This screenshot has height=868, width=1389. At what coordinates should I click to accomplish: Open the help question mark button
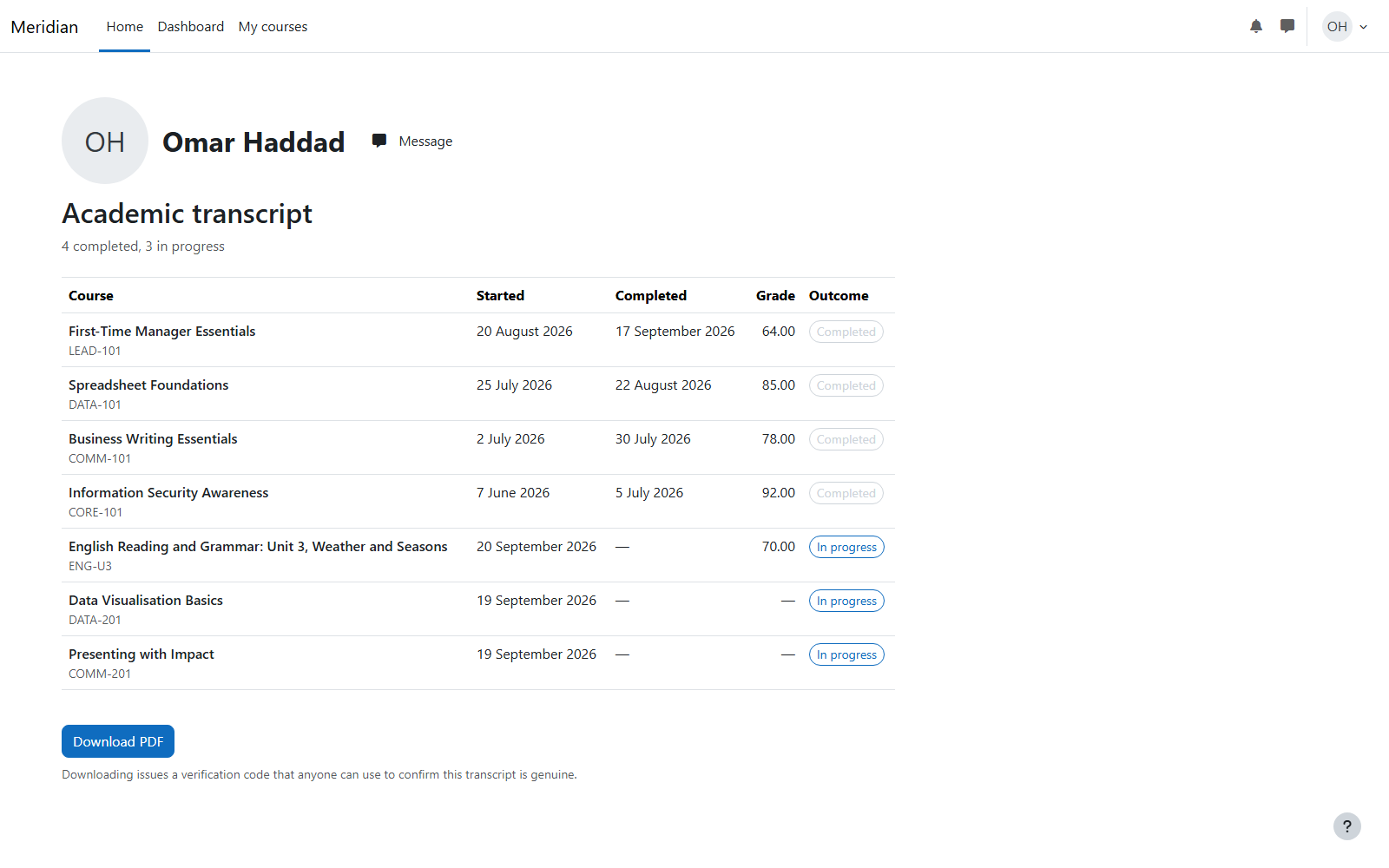click(x=1347, y=826)
